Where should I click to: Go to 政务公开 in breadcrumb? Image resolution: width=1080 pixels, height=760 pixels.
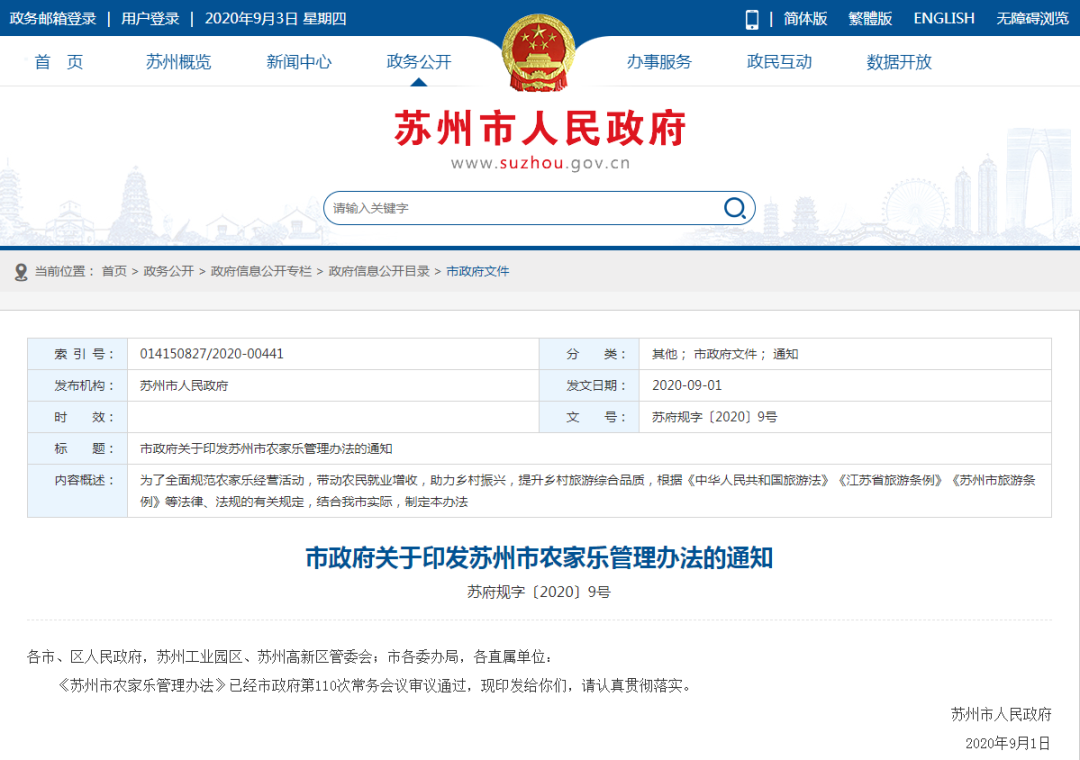tap(169, 271)
